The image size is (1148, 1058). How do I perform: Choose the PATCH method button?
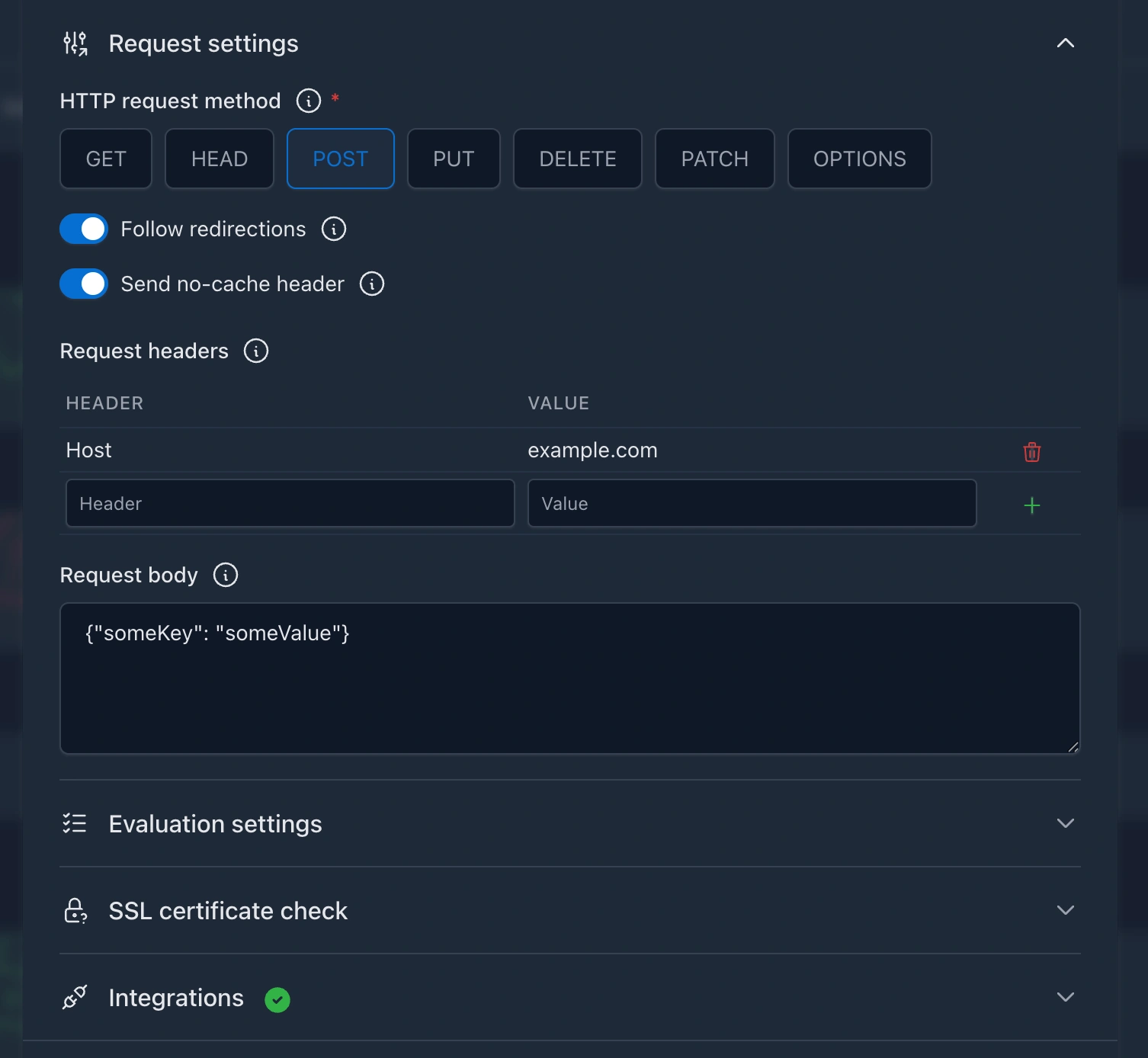714,159
